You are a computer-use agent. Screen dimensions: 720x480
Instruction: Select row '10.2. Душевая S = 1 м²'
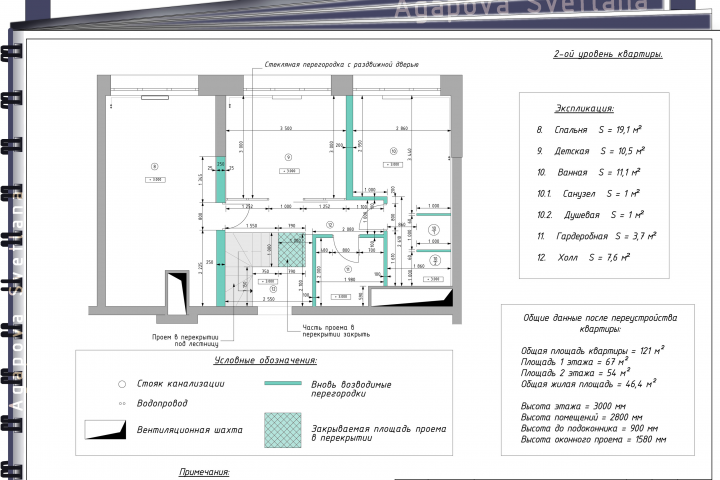tap(590, 215)
